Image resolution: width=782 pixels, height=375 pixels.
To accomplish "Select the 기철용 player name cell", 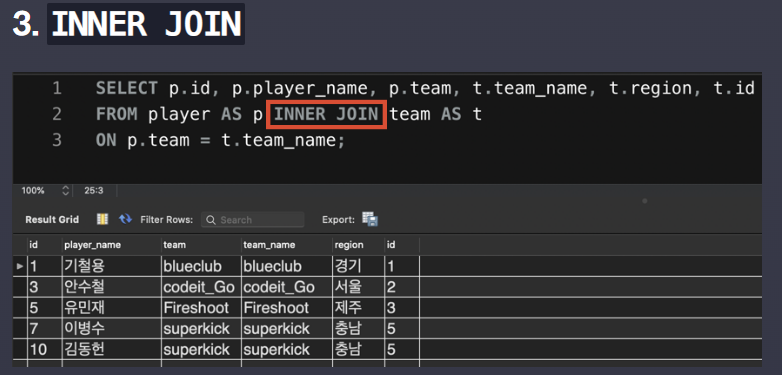I will pos(111,266).
